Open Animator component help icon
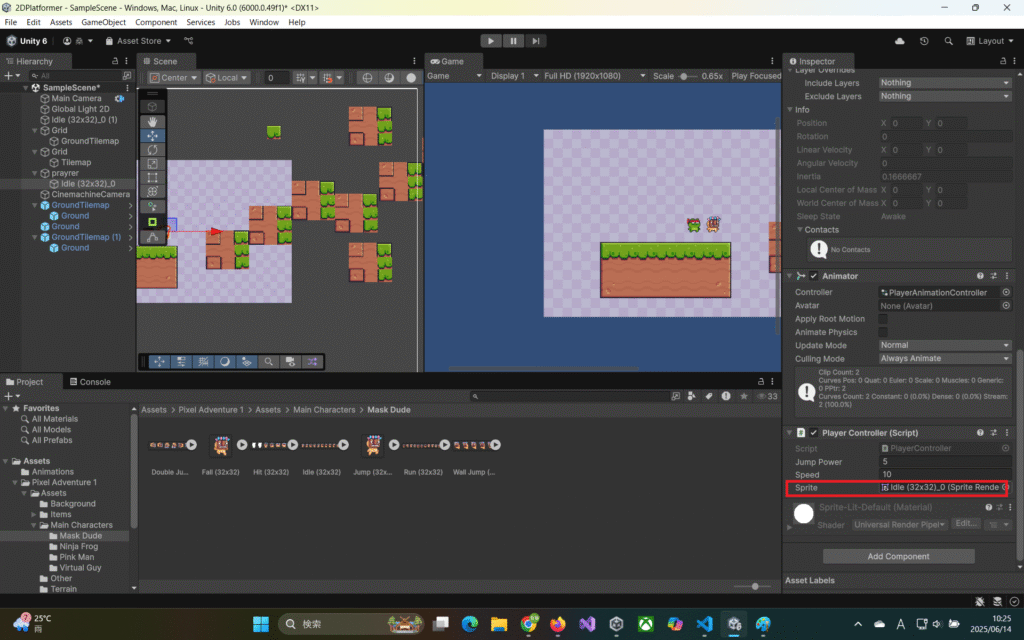 [x=980, y=276]
